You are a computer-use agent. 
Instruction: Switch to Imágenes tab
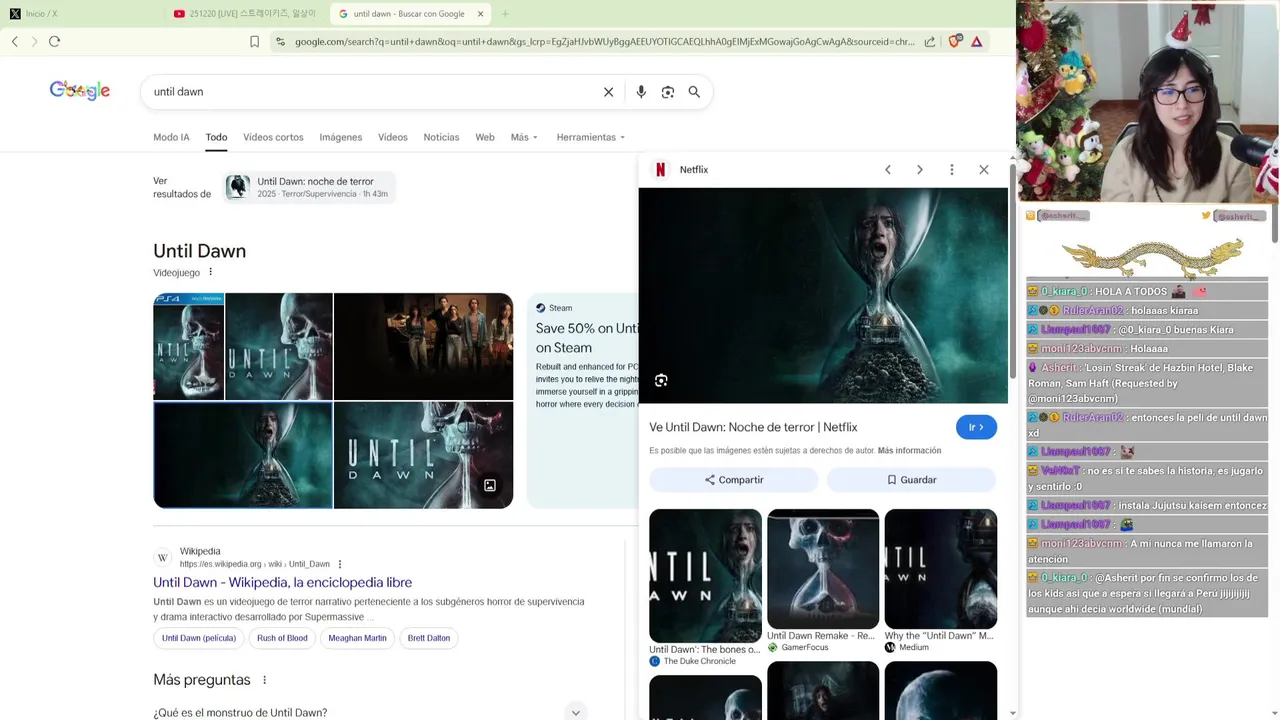pyautogui.click(x=341, y=137)
